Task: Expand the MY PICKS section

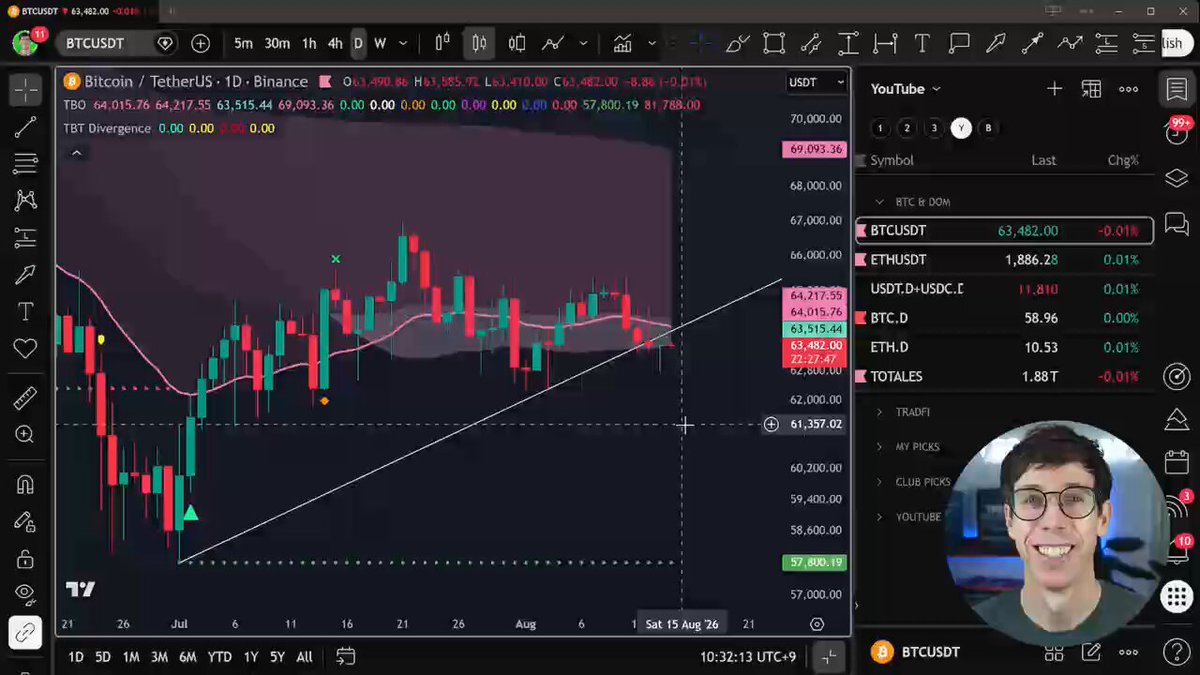Action: 880,447
